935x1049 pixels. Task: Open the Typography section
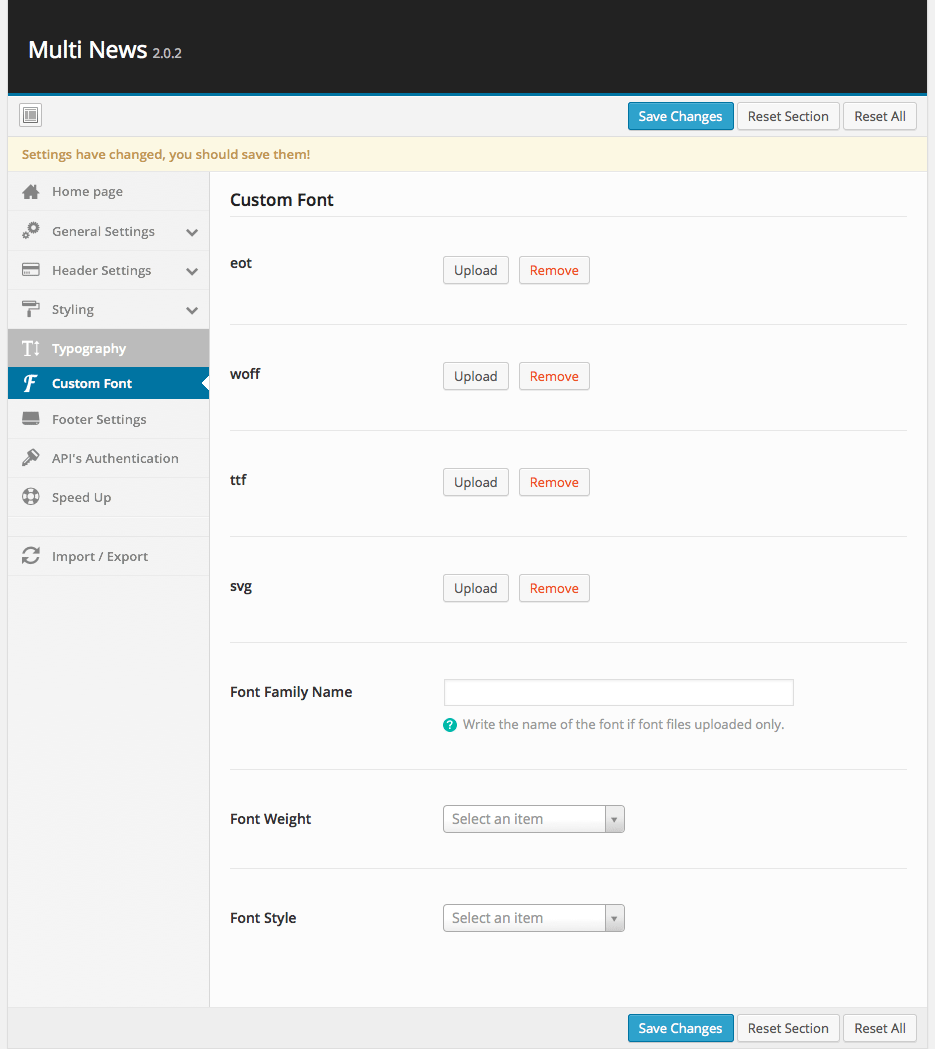89,349
